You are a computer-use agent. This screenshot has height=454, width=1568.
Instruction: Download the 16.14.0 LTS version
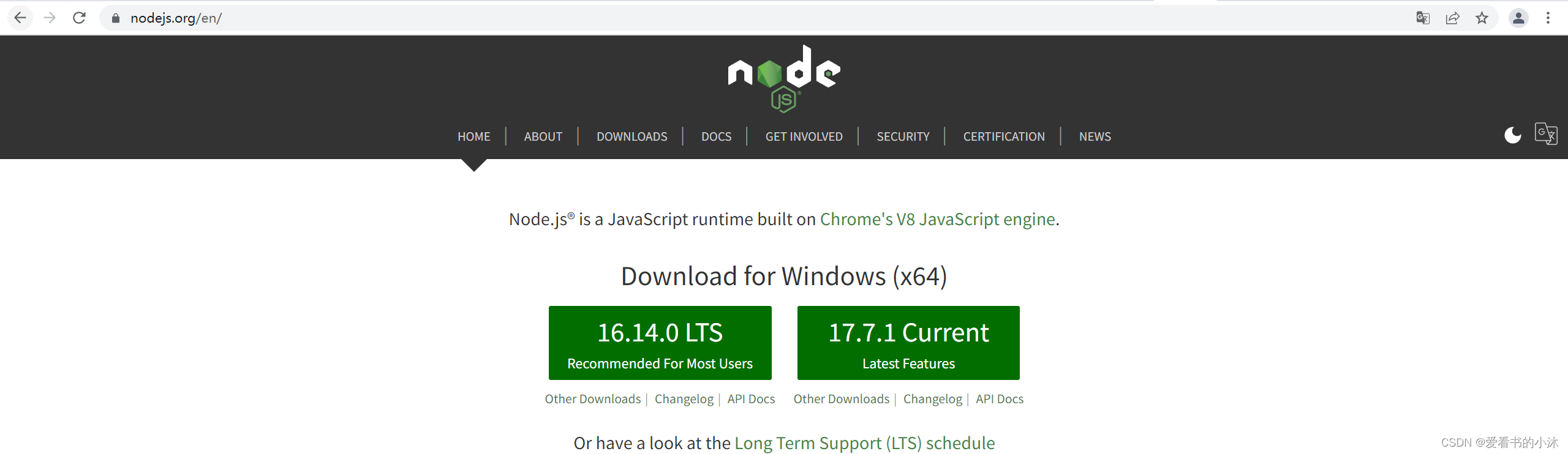[x=660, y=343]
